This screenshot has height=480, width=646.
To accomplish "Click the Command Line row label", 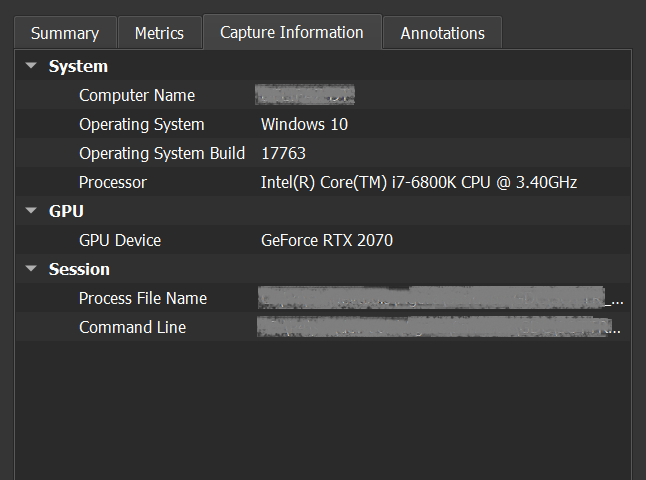I will (x=132, y=328).
